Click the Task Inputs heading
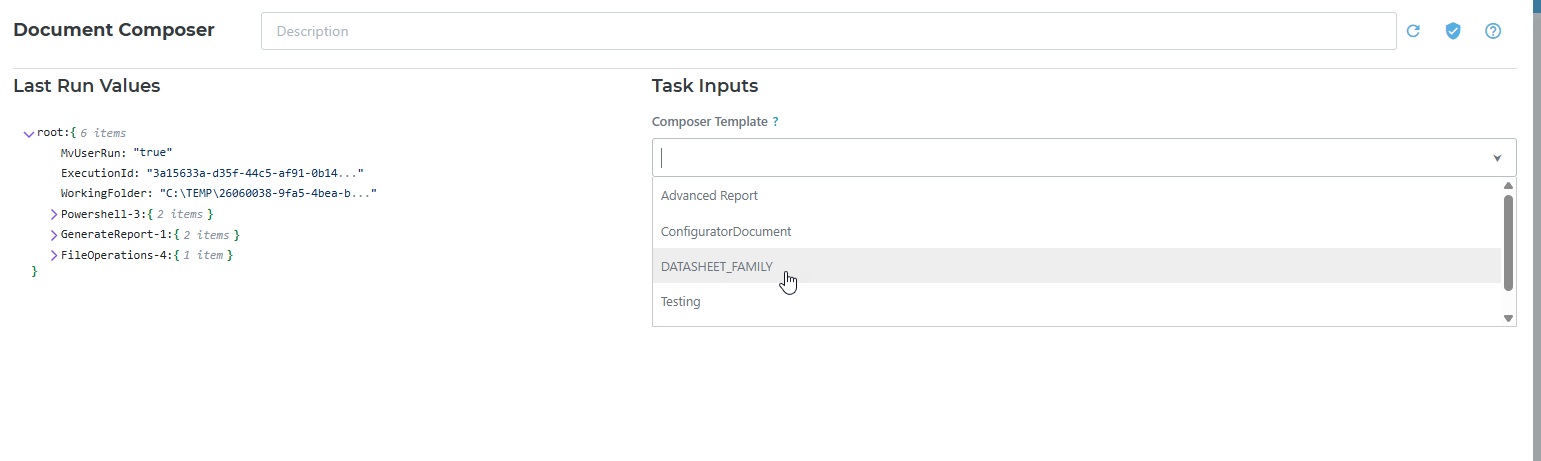 pos(705,86)
